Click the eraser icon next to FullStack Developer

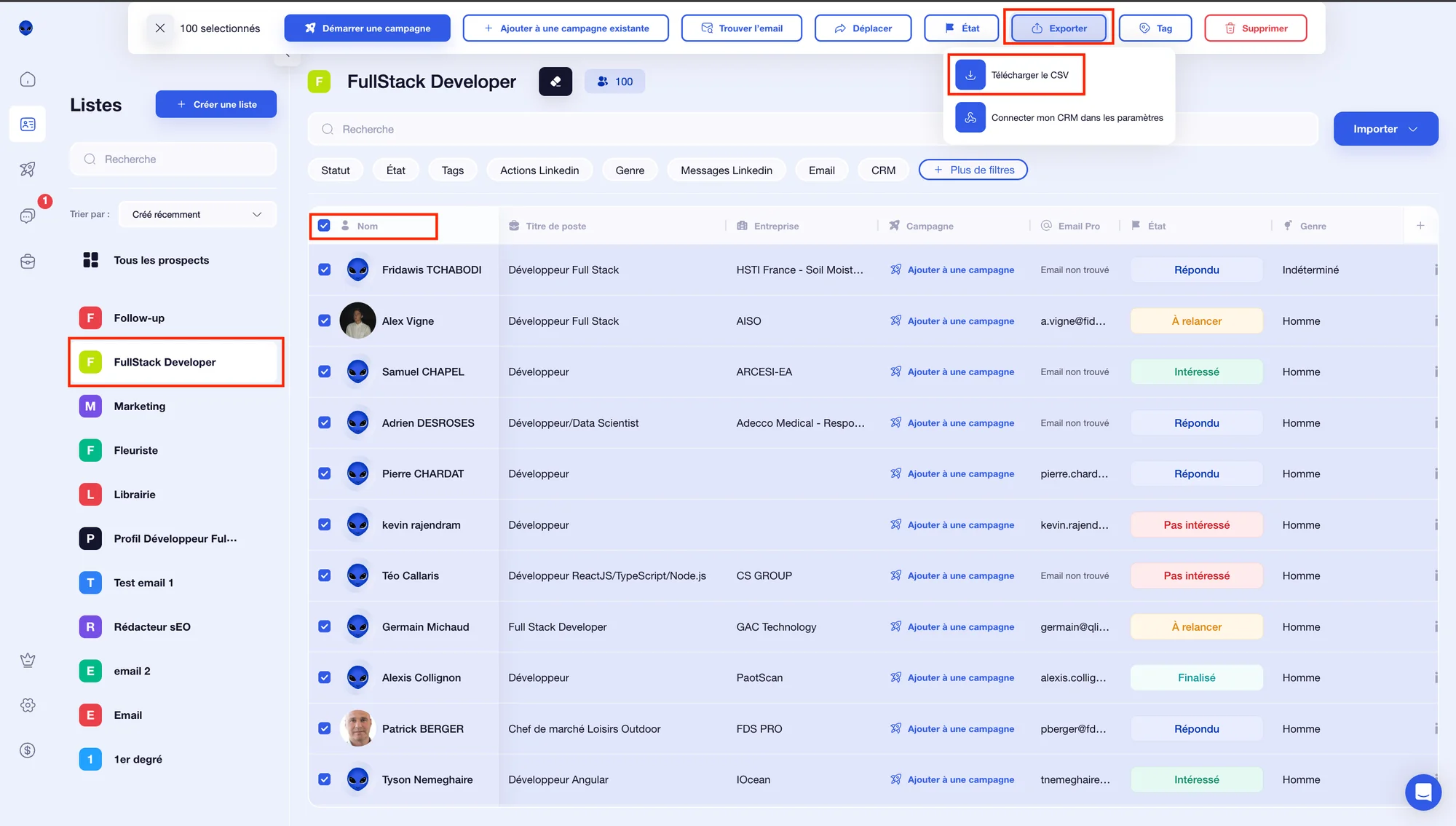click(x=555, y=82)
